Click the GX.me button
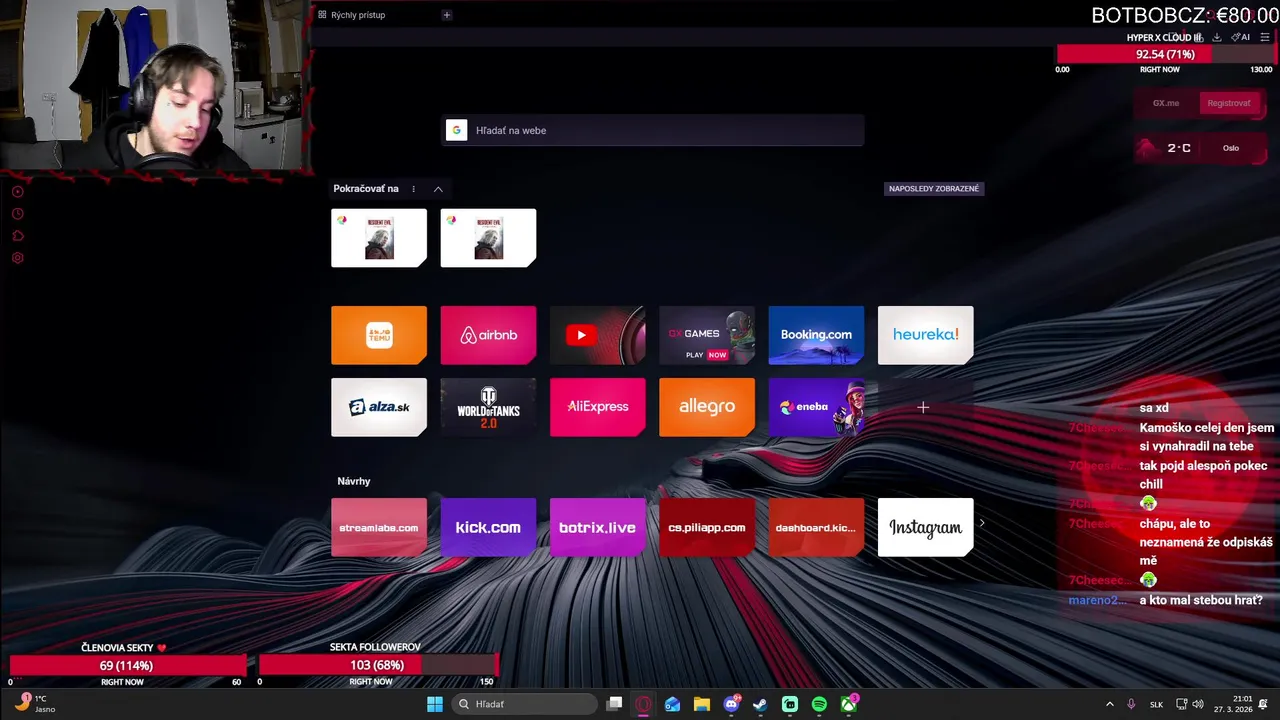The height and width of the screenshot is (720, 1280). click(x=1166, y=103)
